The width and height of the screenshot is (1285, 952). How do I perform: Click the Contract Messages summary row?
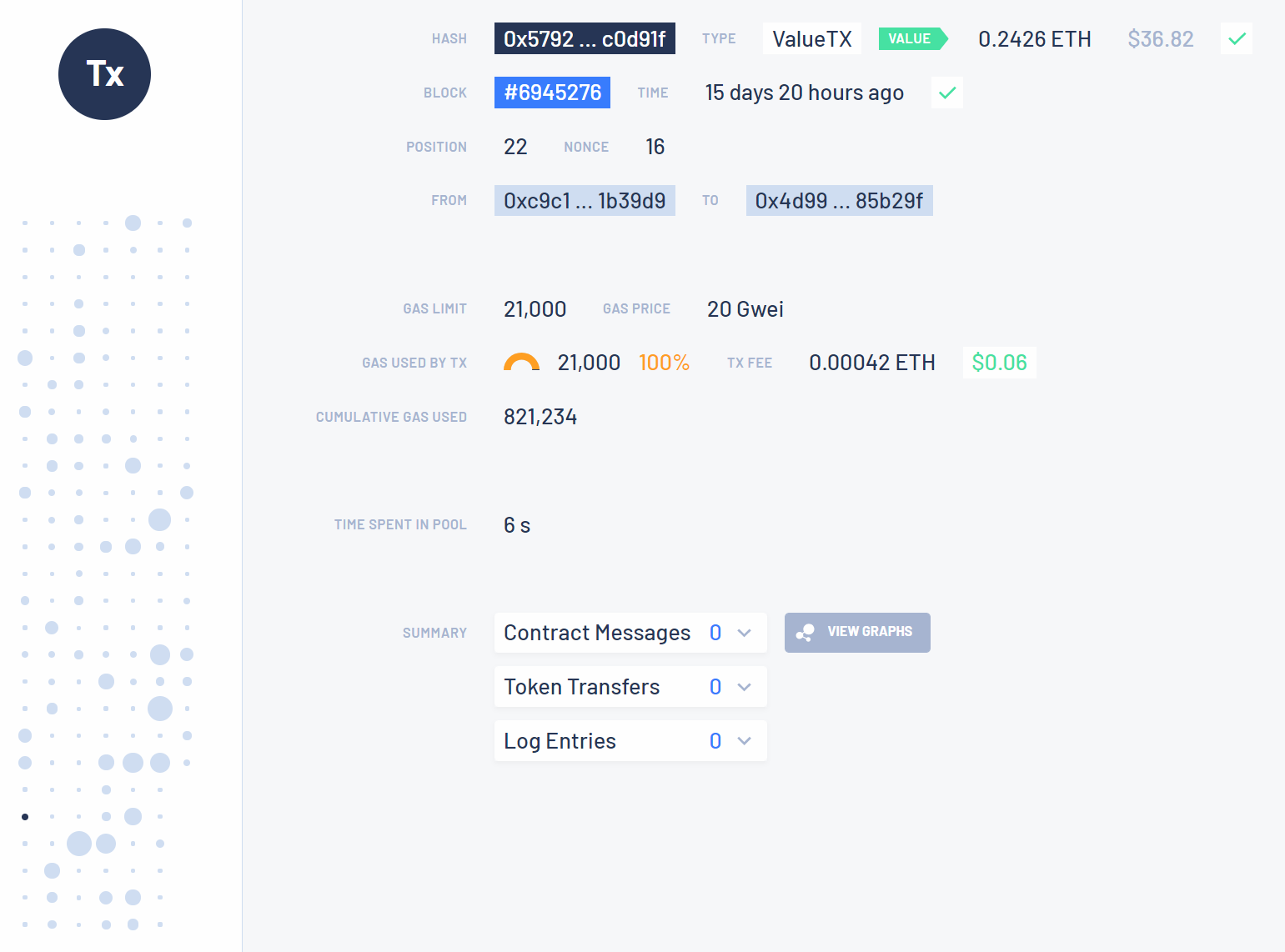(x=630, y=633)
